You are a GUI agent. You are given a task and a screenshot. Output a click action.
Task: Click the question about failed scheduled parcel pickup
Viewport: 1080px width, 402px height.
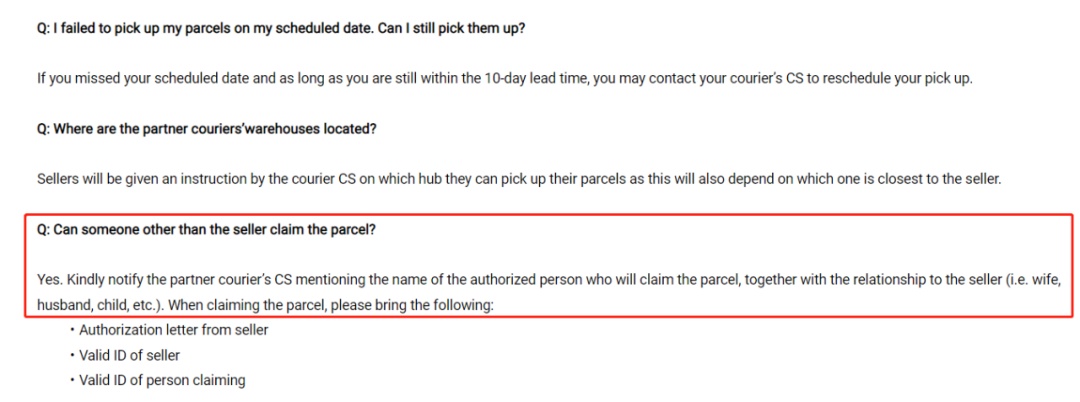281,32
